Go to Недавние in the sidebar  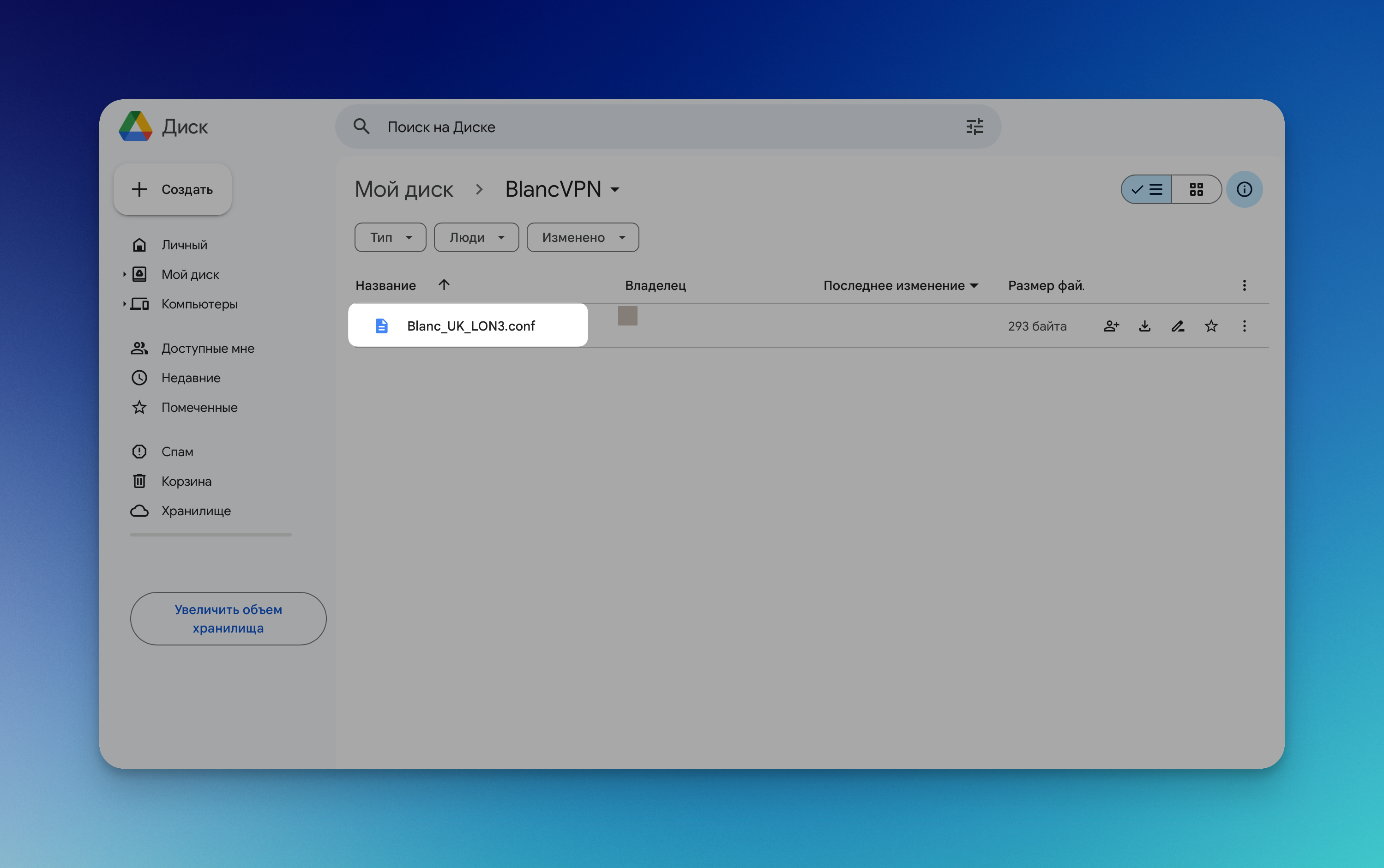point(191,378)
